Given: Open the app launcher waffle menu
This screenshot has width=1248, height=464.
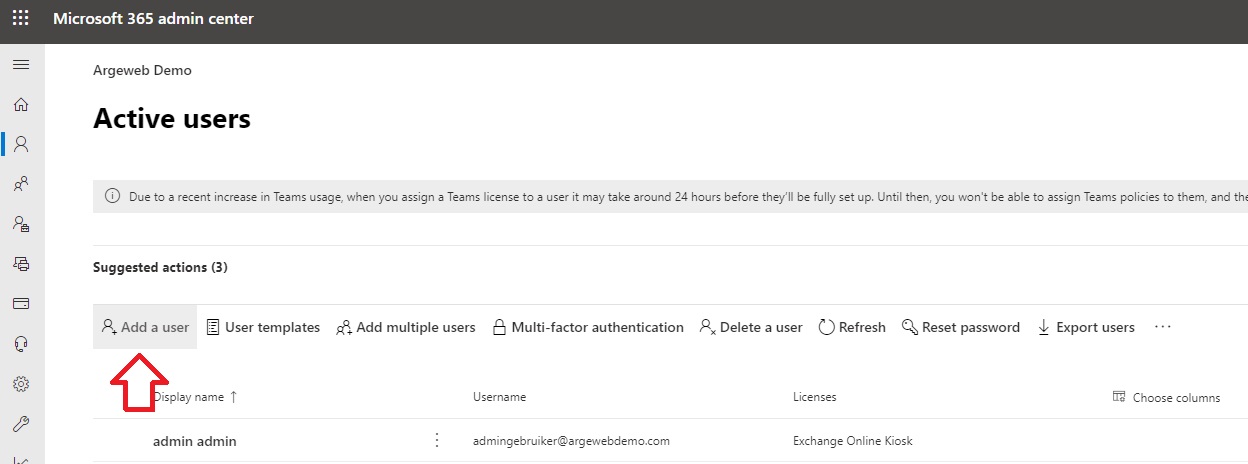Looking at the screenshot, I should 21,19.
